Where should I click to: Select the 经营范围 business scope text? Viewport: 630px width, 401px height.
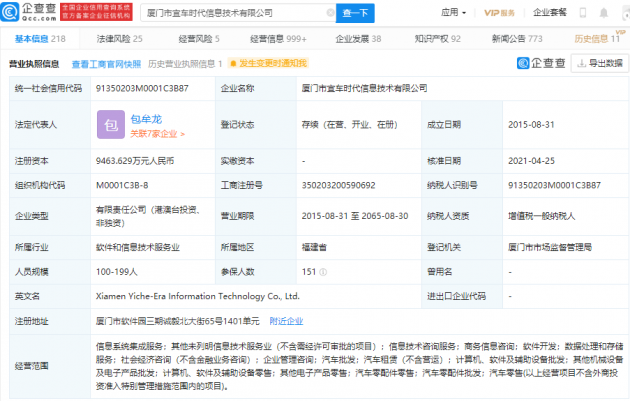point(359,366)
